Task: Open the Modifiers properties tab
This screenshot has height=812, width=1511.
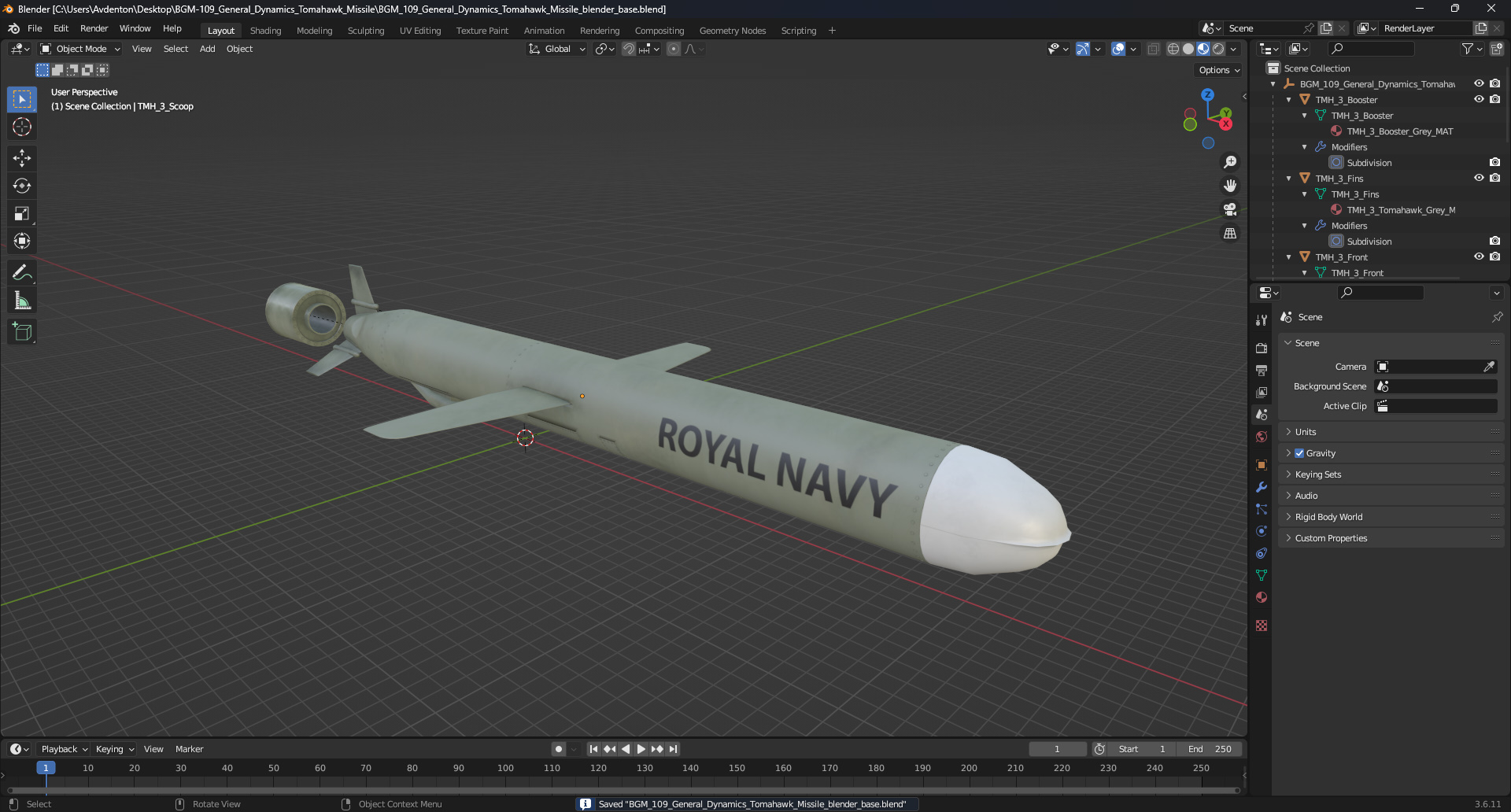Action: (1262, 487)
